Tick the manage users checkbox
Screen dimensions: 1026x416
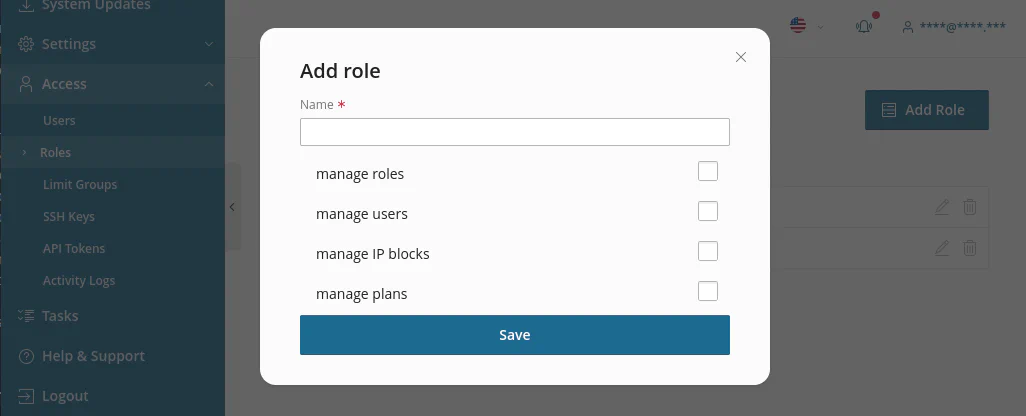pos(707,211)
